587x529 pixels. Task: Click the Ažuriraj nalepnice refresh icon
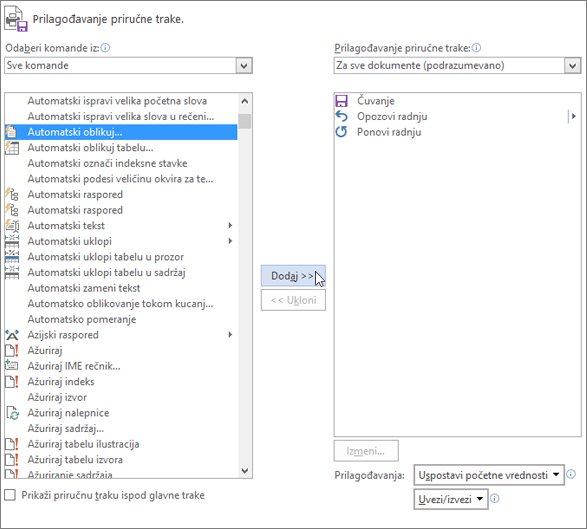(x=12, y=413)
